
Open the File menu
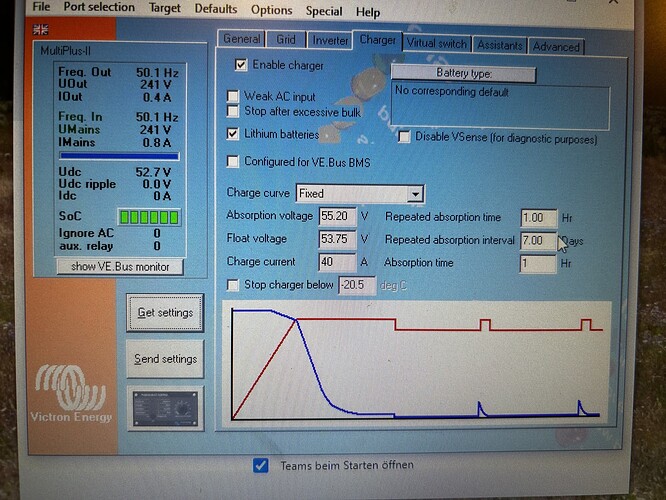coord(41,7)
